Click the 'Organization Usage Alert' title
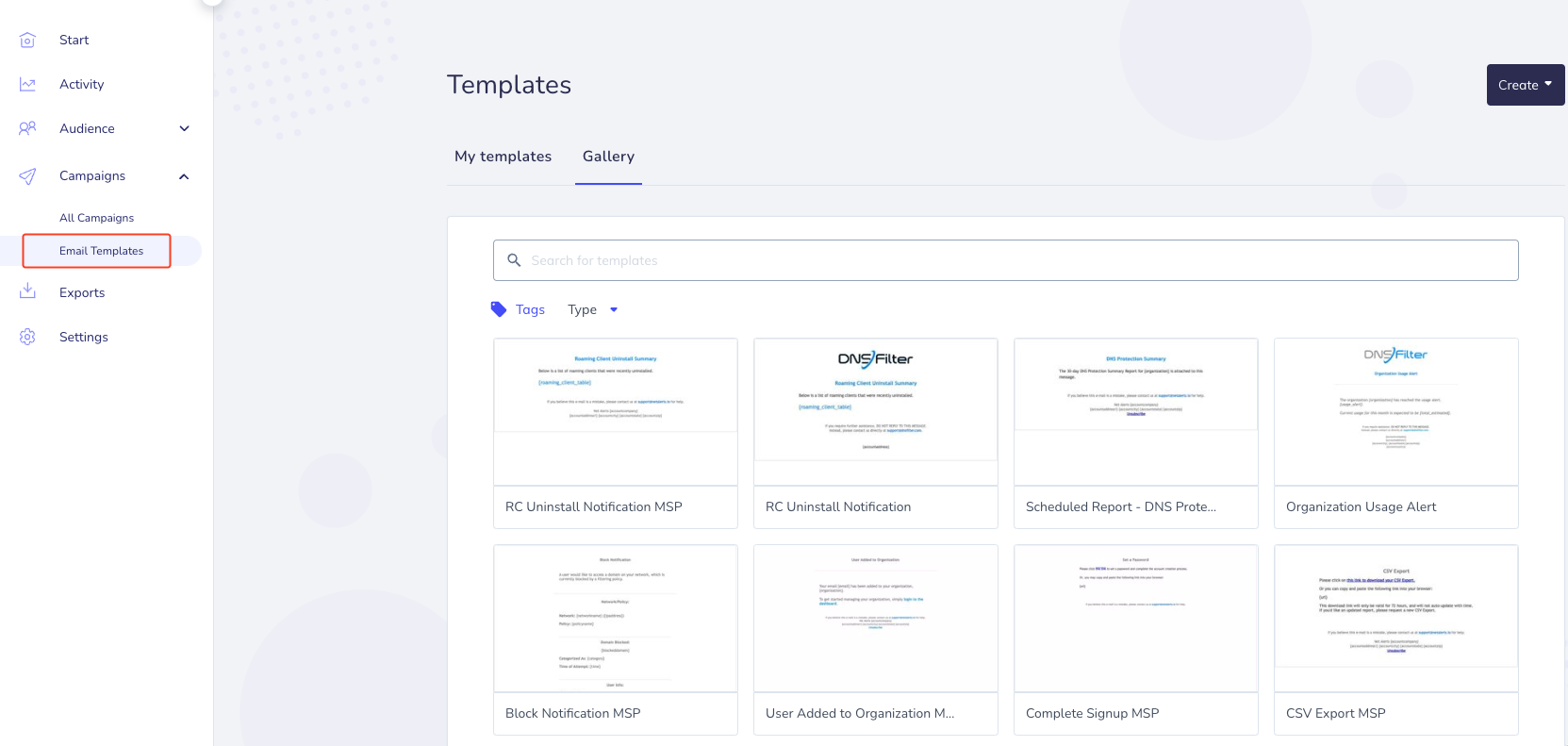The height and width of the screenshot is (746, 1568). click(x=1362, y=506)
